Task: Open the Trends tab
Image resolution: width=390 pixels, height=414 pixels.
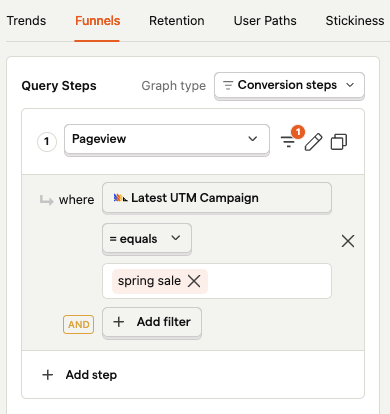Action: (26, 21)
